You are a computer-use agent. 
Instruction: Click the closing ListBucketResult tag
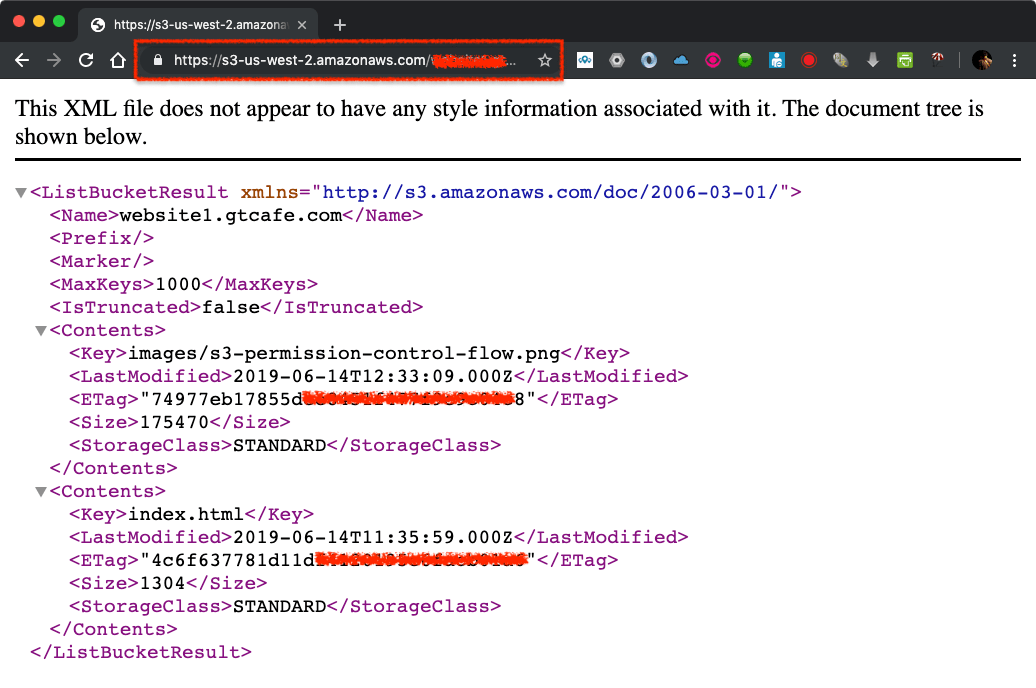click(x=141, y=652)
